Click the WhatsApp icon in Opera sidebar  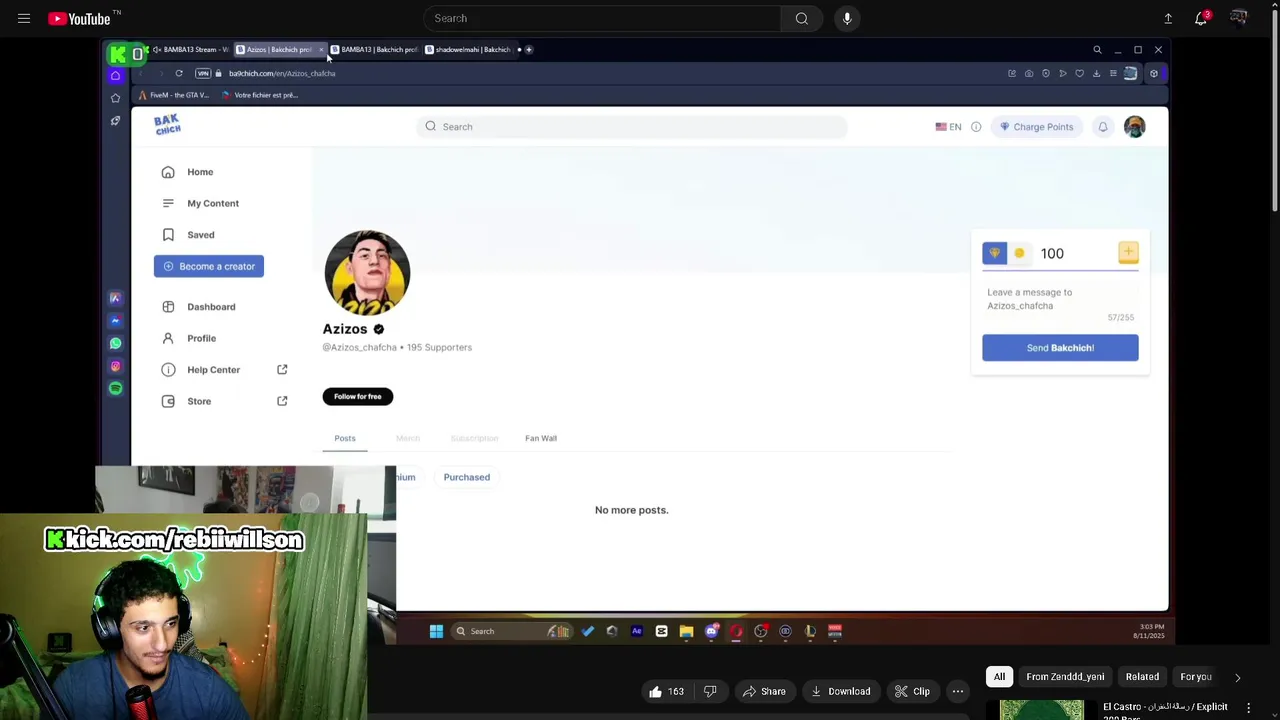coord(116,344)
